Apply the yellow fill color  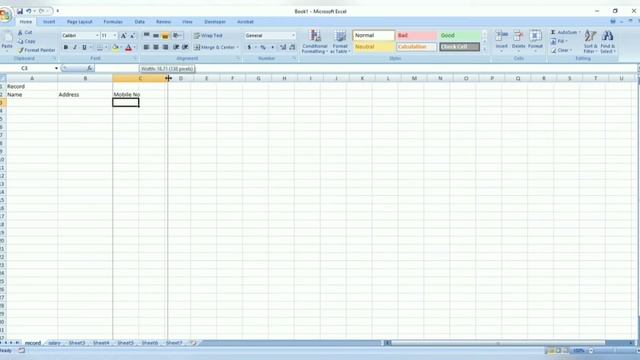[116, 47]
